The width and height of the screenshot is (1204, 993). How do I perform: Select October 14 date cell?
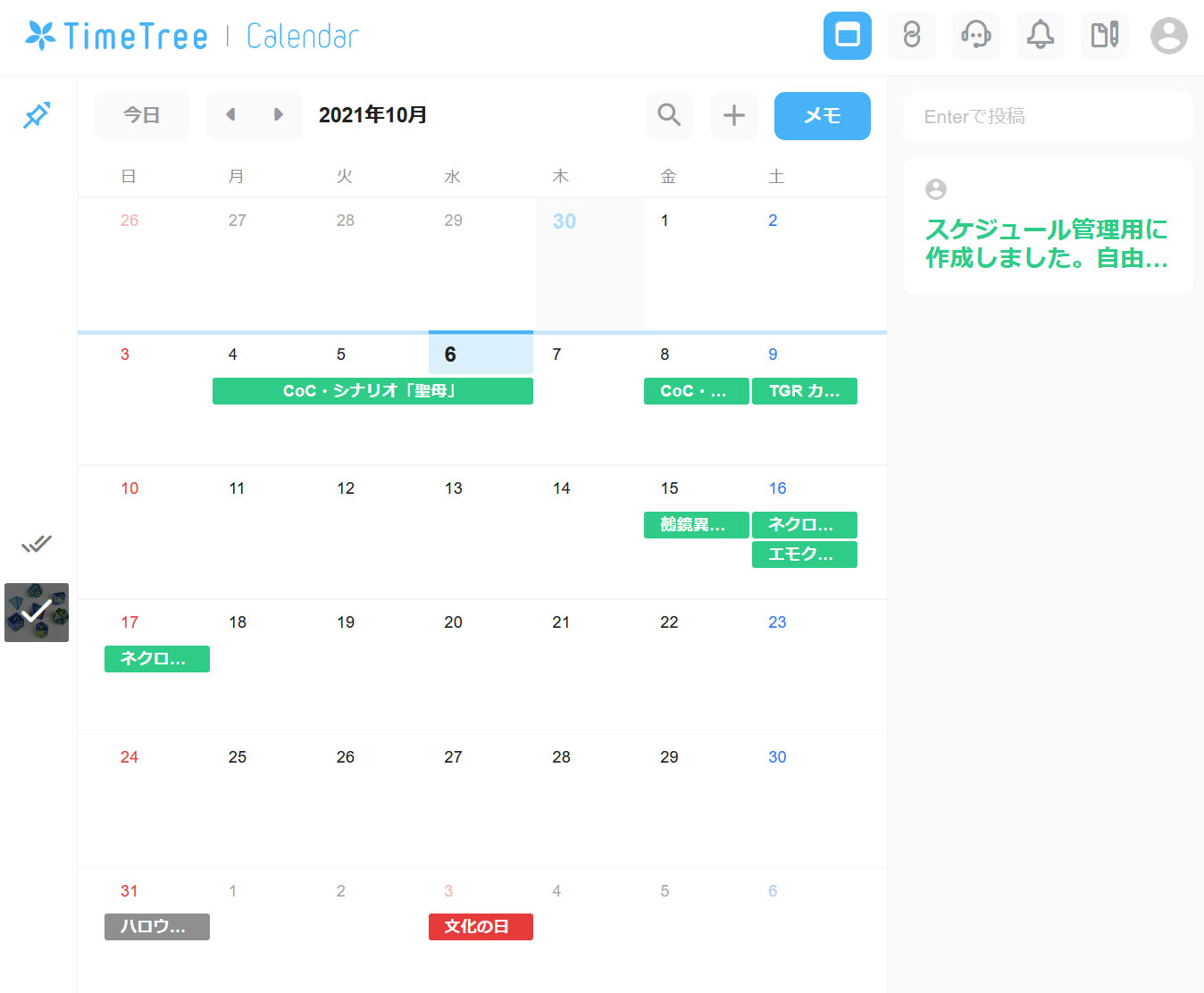click(589, 532)
